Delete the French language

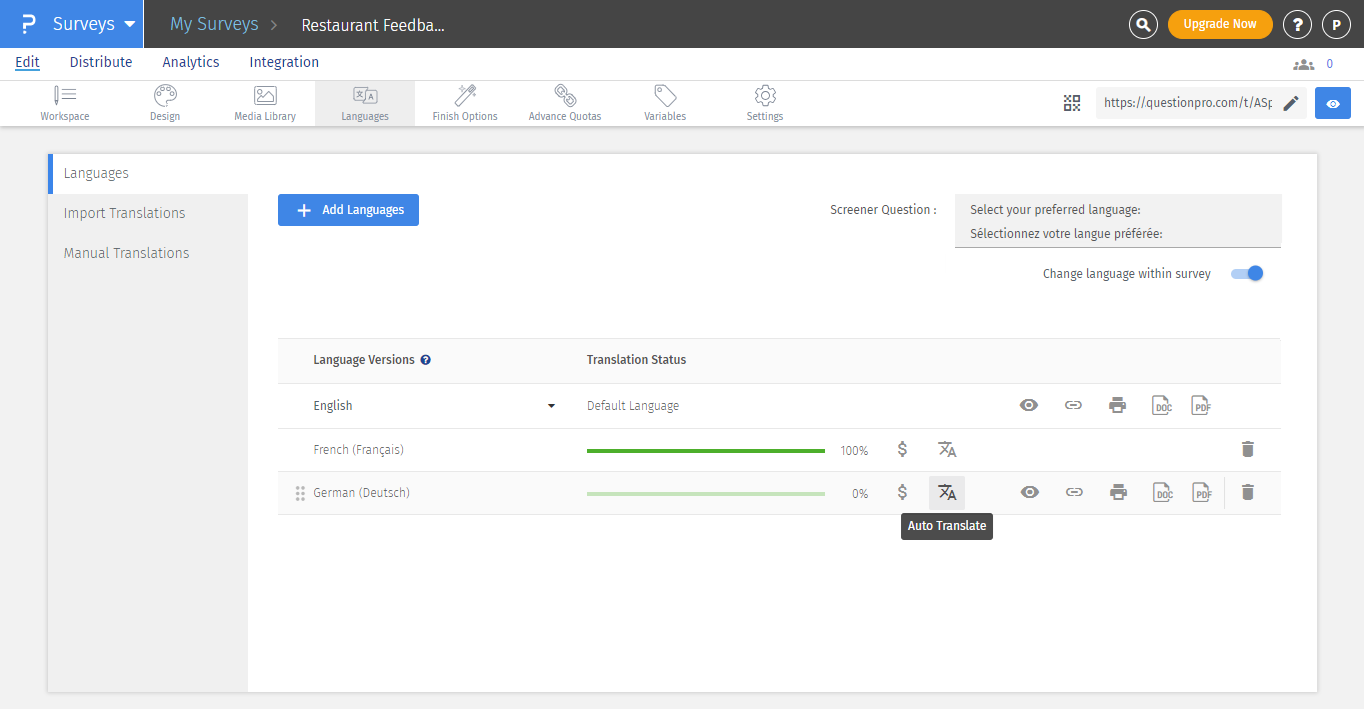tap(1247, 450)
